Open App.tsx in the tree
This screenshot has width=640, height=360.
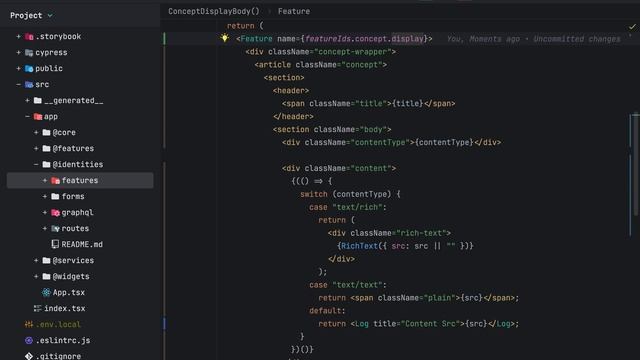coord(69,293)
